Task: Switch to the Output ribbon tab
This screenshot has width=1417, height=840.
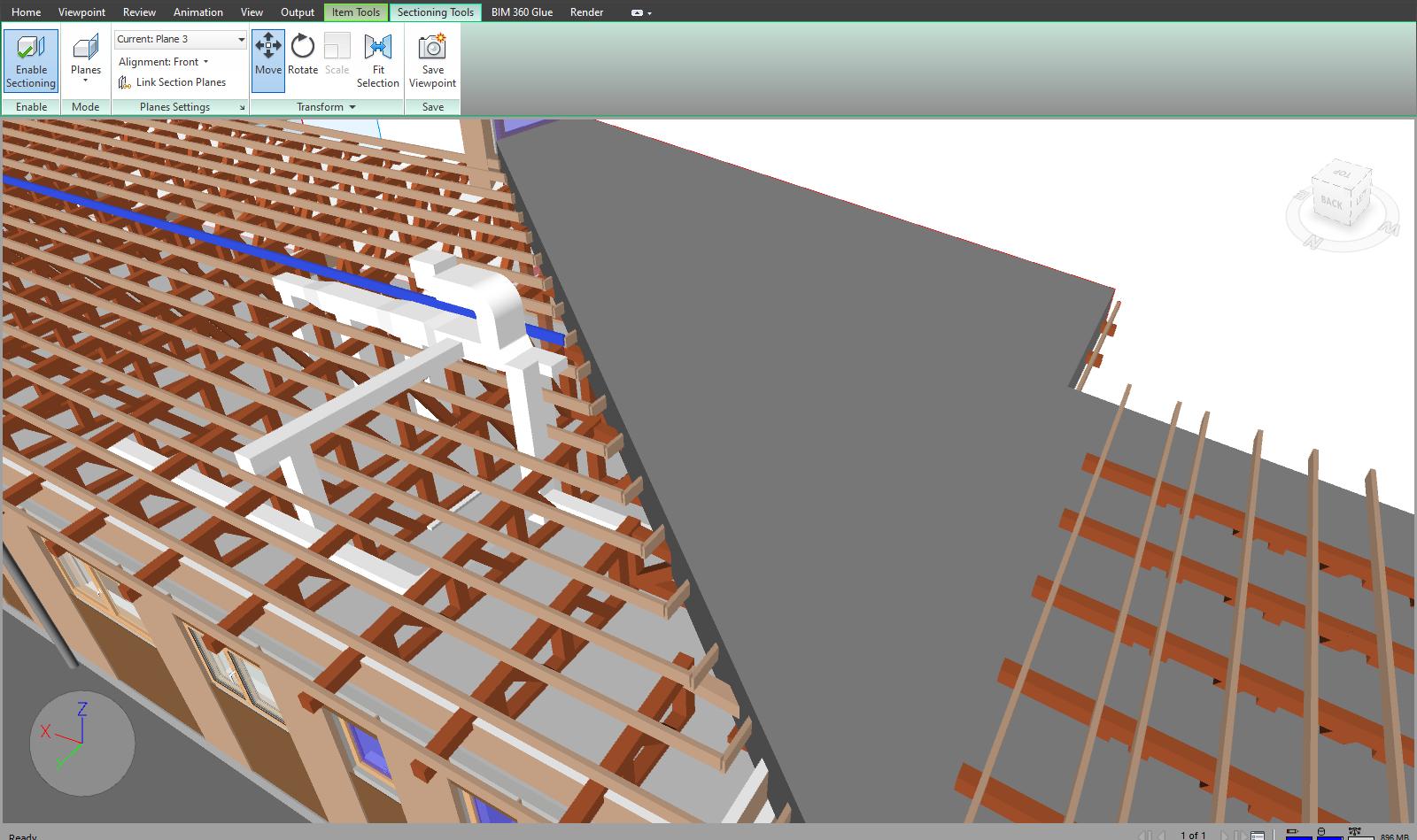Action: pos(298,12)
